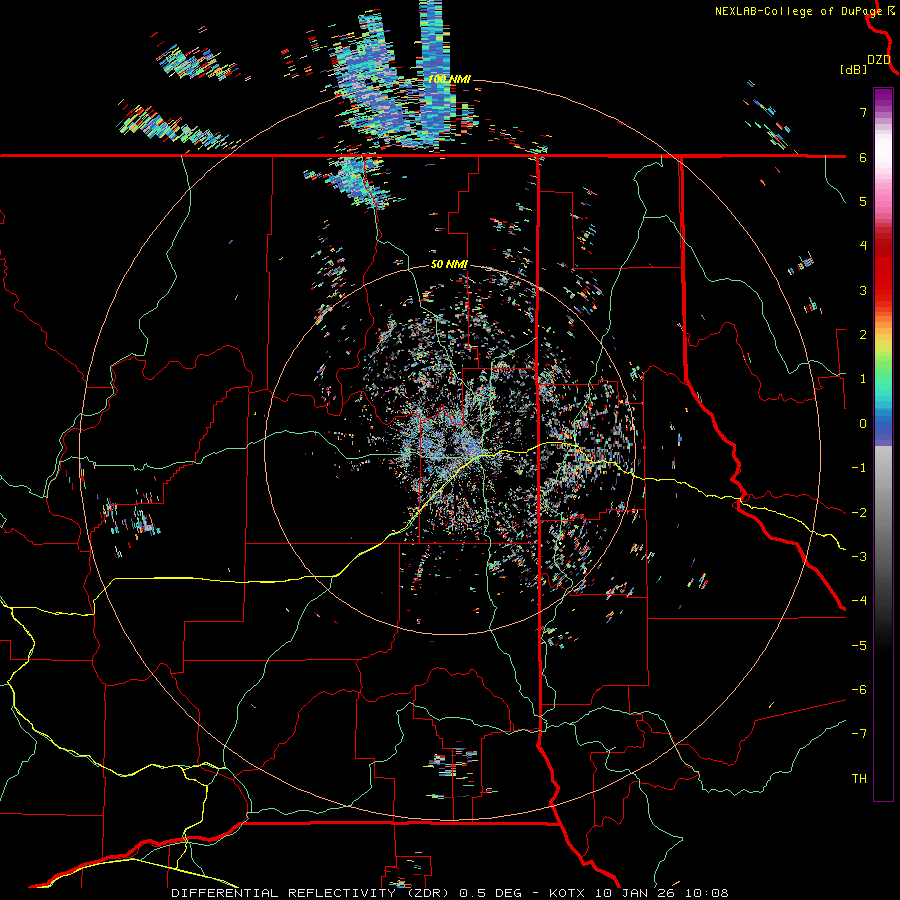Click the -5 value on color scale
The height and width of the screenshot is (900, 900).
pos(859,646)
